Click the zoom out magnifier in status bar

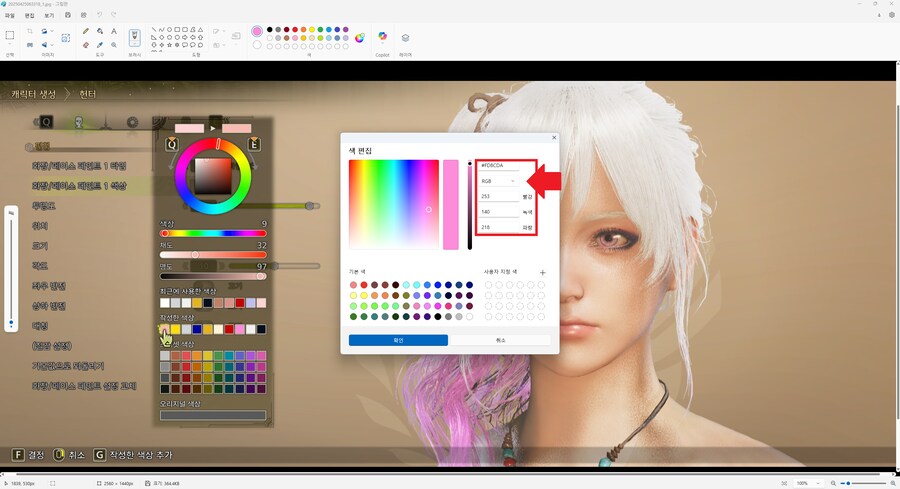pyautogui.click(x=833, y=483)
